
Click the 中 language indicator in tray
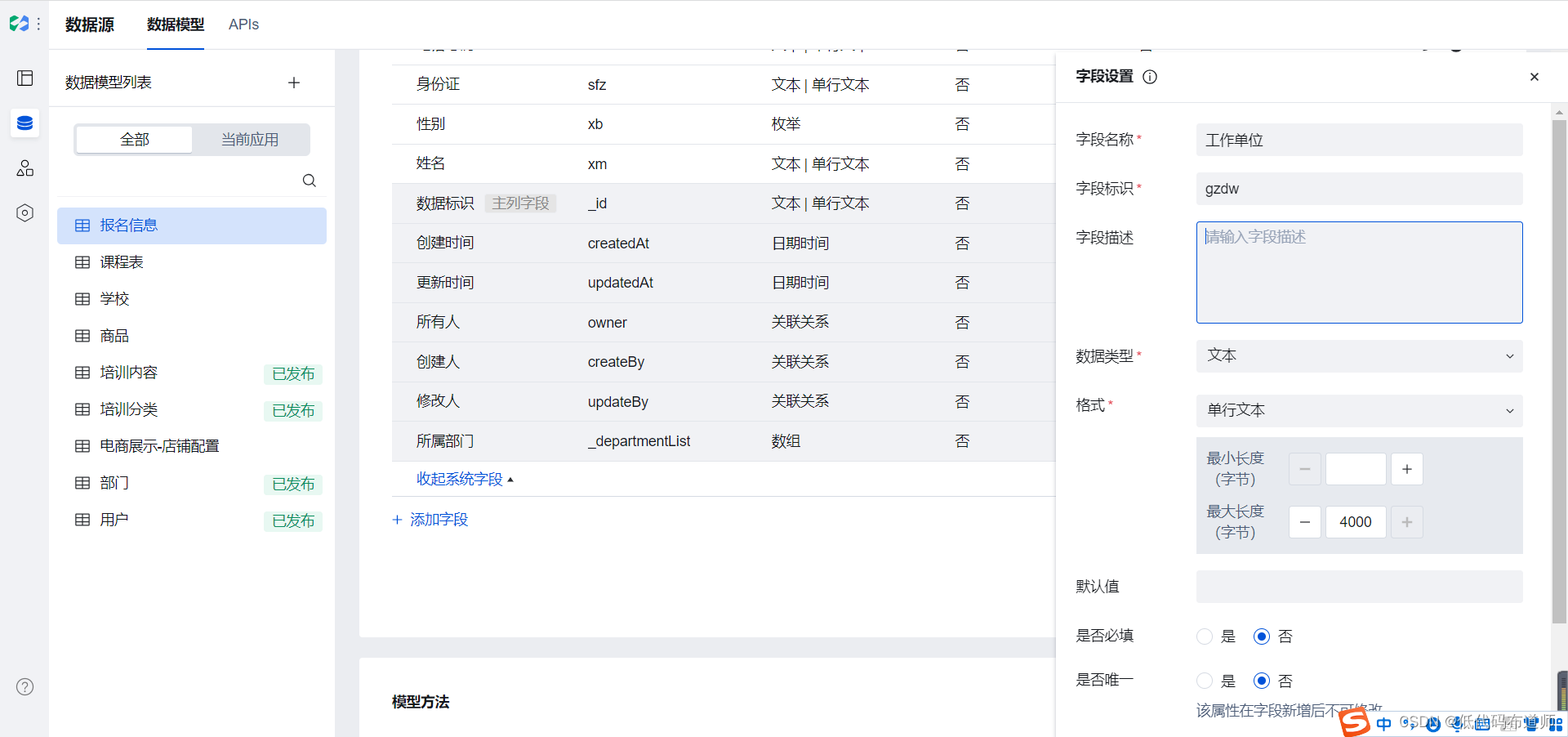click(x=1383, y=724)
